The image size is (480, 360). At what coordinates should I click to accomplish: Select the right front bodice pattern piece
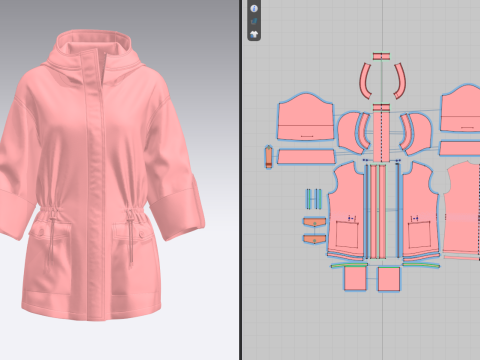coord(422,210)
